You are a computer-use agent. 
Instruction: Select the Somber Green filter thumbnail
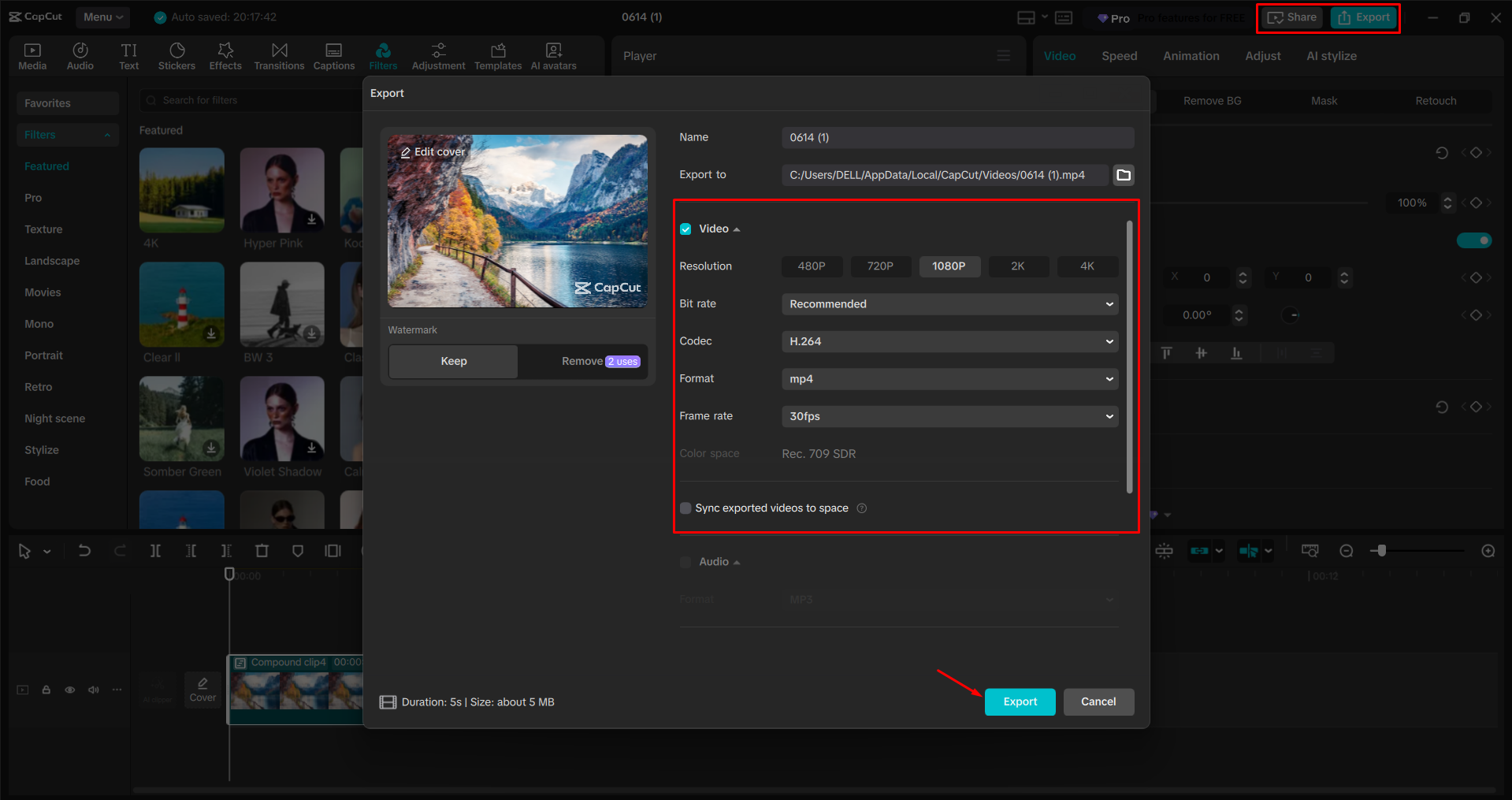pyautogui.click(x=181, y=419)
